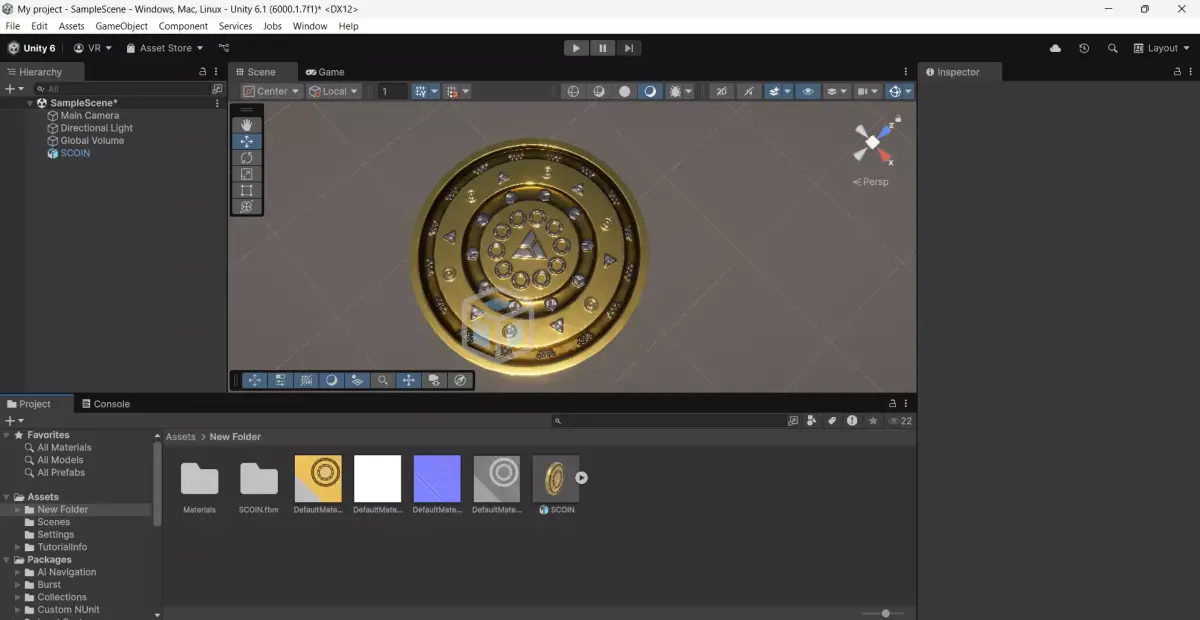
Task: Select the Transform tool
Action: pyautogui.click(x=247, y=207)
